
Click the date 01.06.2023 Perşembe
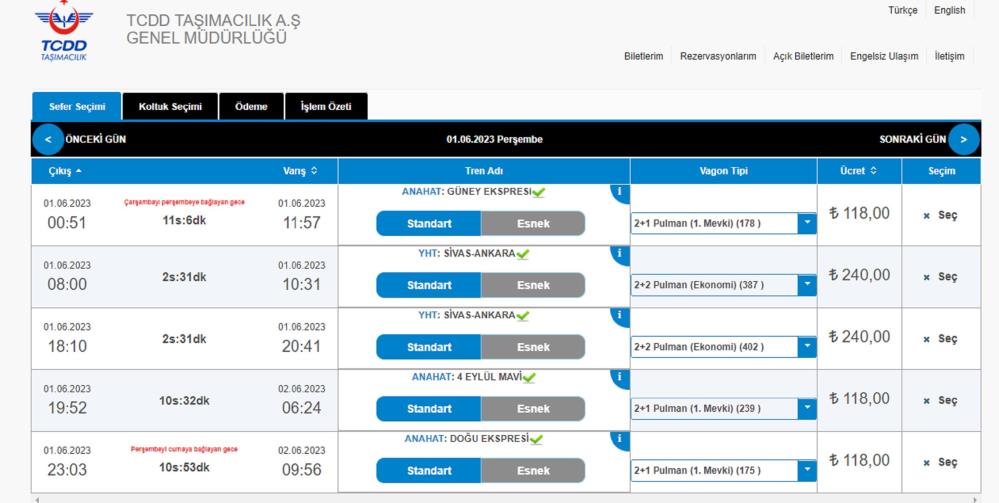click(494, 139)
